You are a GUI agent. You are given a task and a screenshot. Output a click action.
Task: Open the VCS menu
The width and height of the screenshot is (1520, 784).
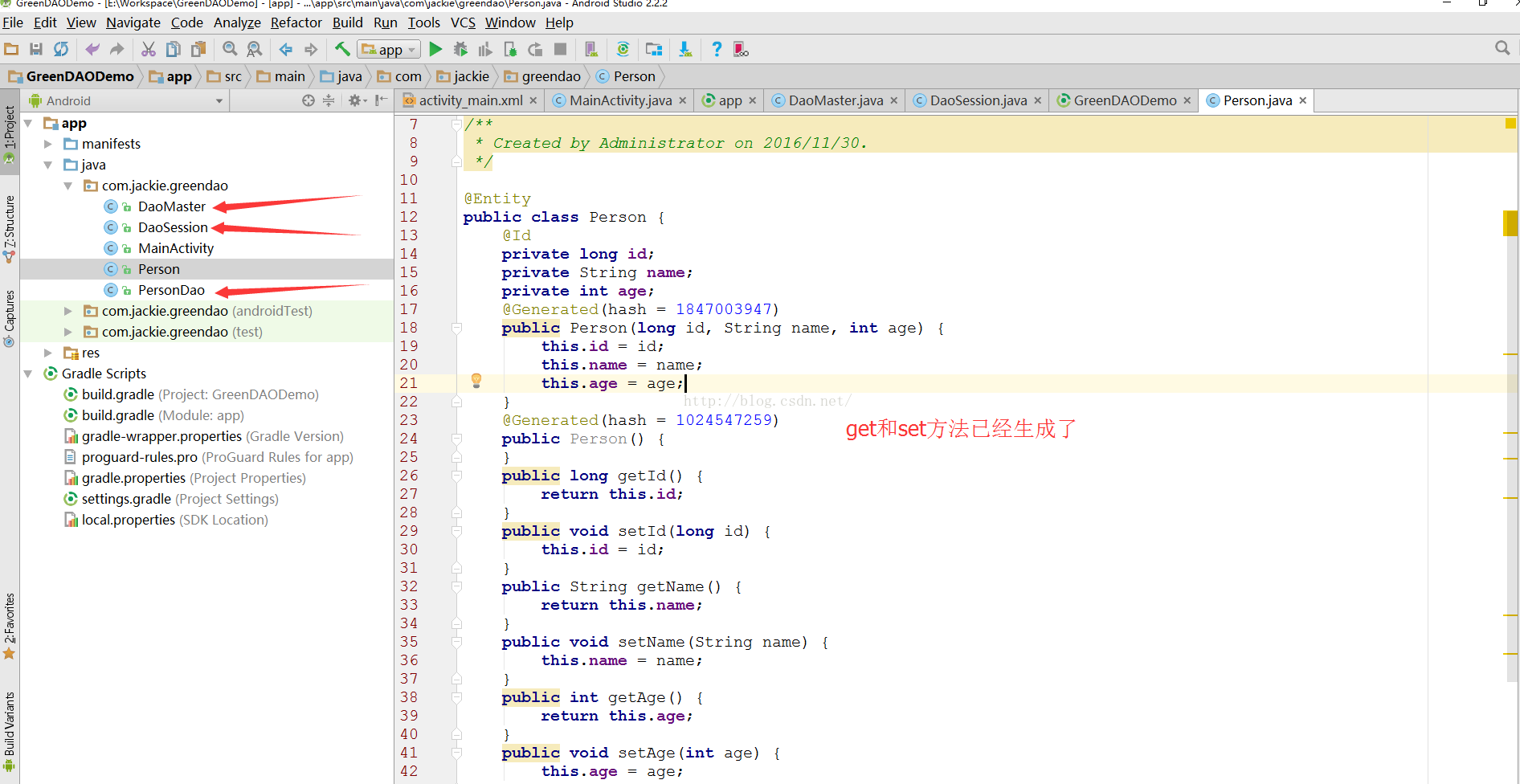(463, 22)
